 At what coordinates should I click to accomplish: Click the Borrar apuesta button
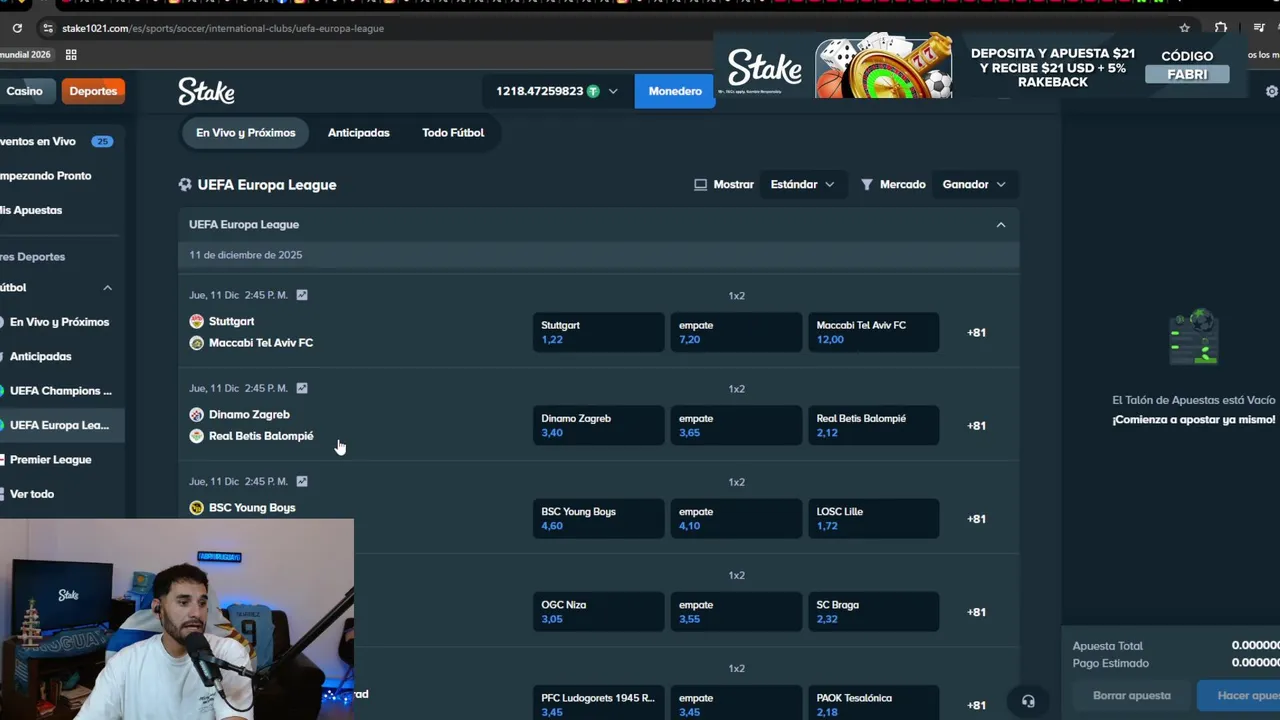(x=1131, y=696)
